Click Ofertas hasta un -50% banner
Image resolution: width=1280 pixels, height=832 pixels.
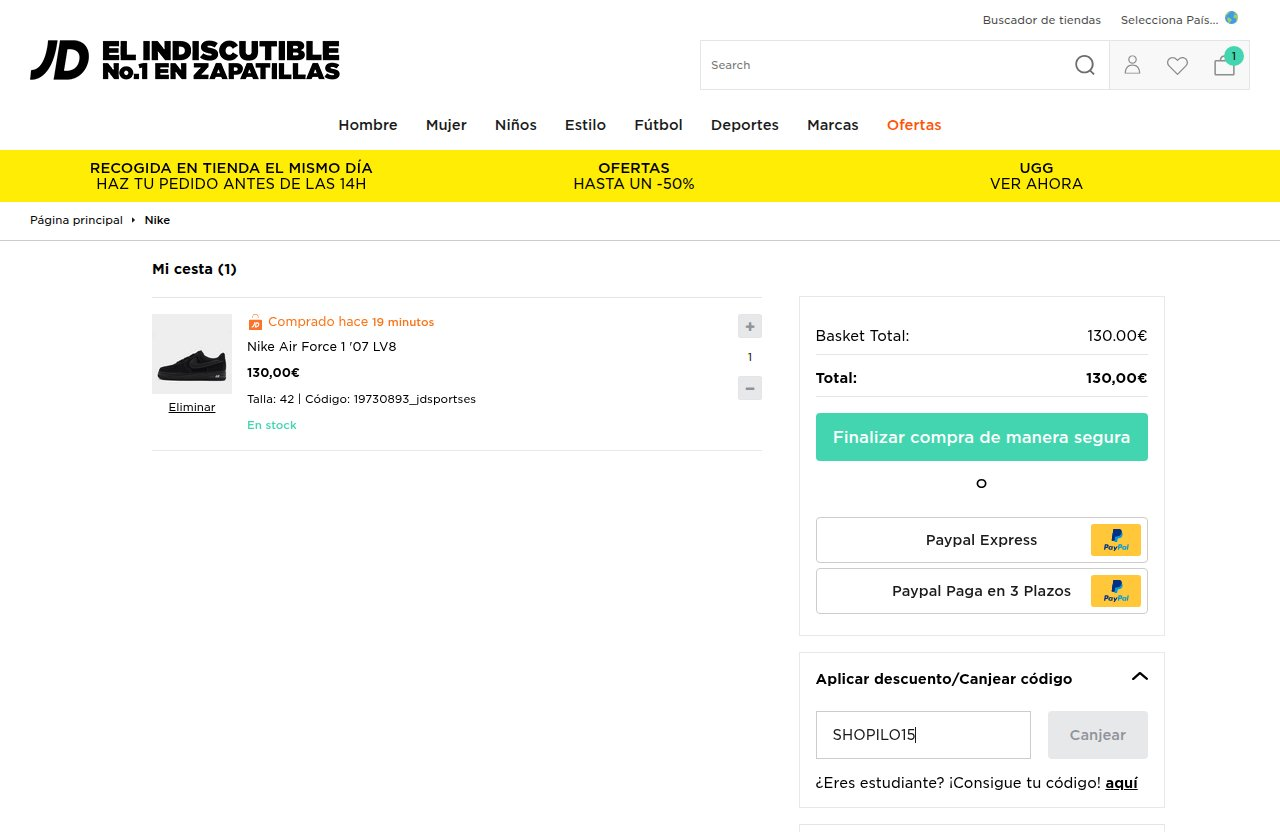[634, 176]
